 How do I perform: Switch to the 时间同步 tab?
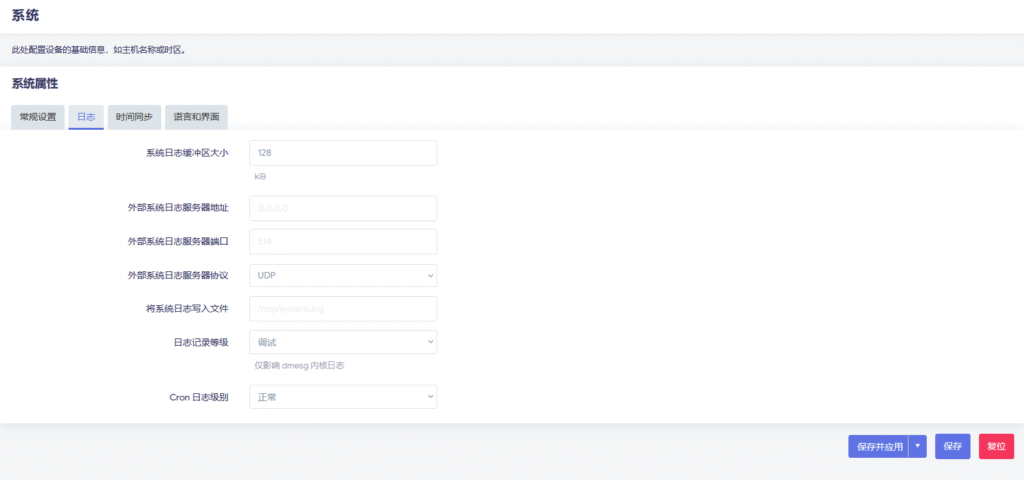click(134, 117)
